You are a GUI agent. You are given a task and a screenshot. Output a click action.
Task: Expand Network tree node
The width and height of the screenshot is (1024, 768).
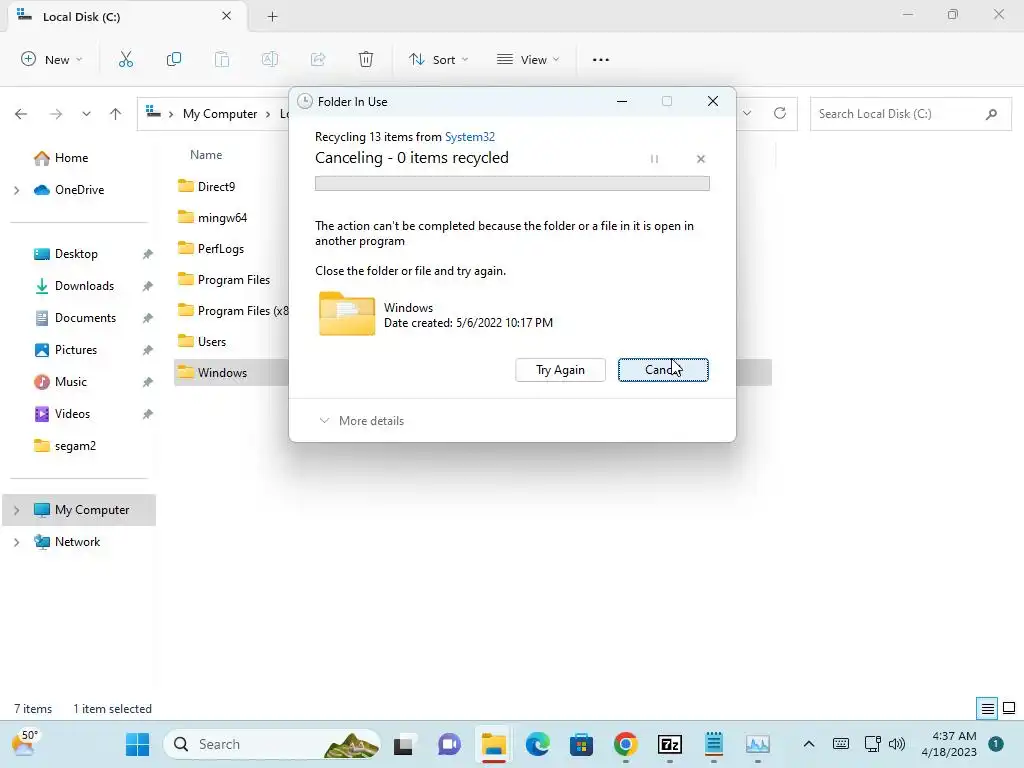coord(16,542)
